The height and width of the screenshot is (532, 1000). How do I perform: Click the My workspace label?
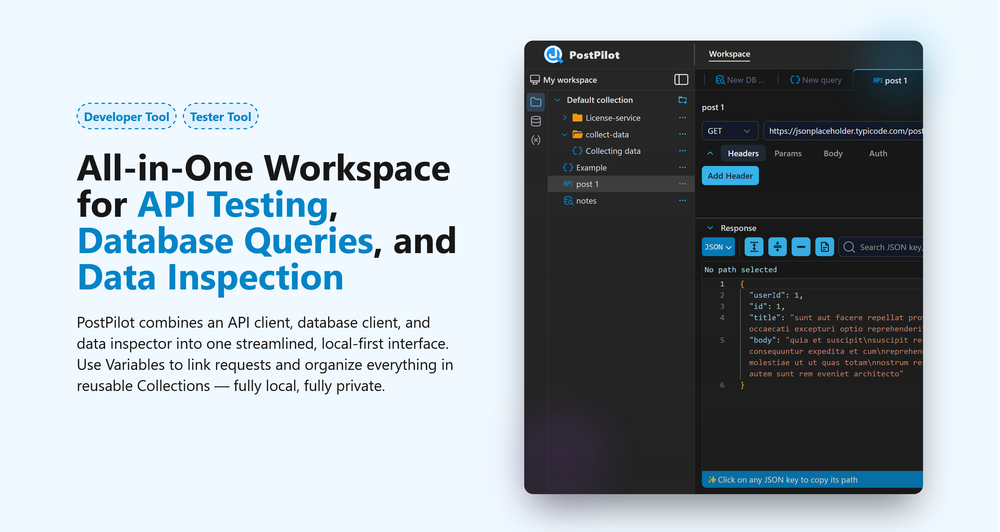(570, 80)
